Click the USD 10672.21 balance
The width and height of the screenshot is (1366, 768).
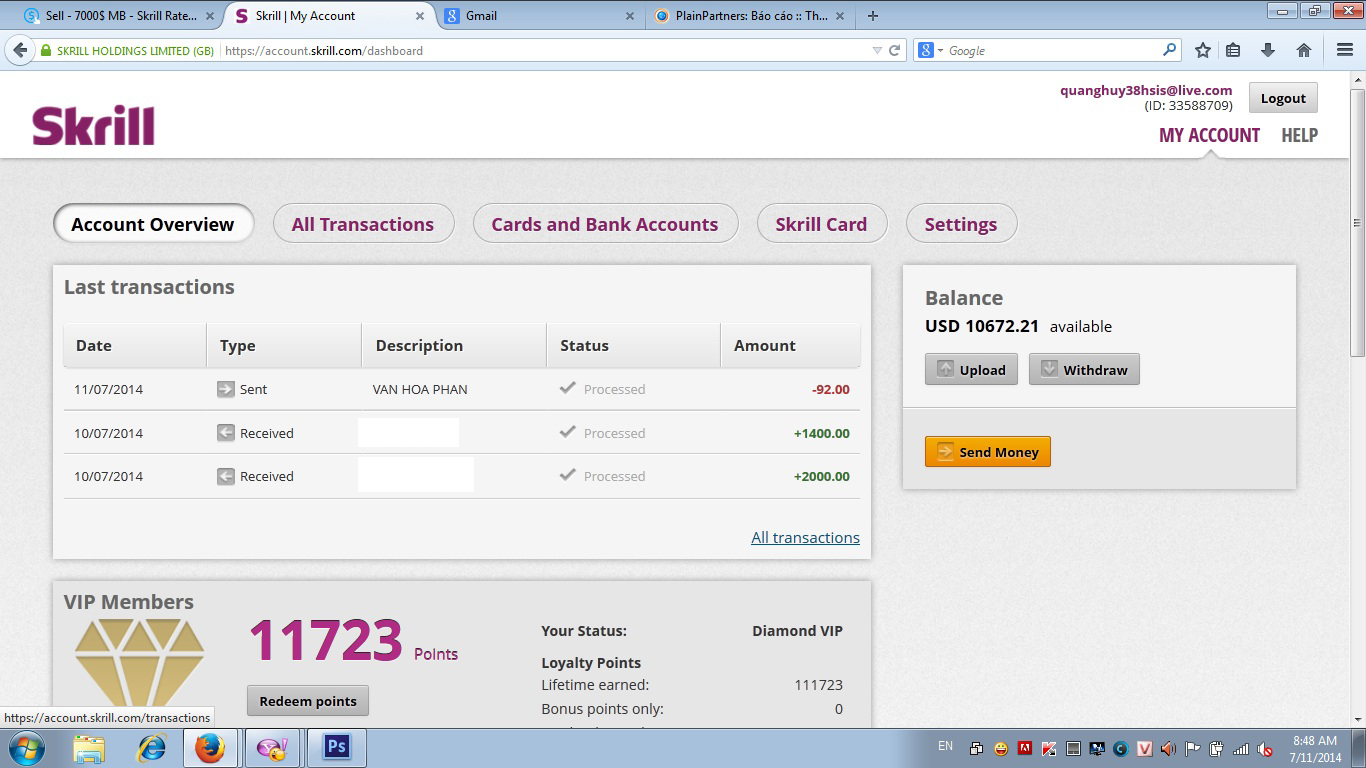[x=982, y=326]
